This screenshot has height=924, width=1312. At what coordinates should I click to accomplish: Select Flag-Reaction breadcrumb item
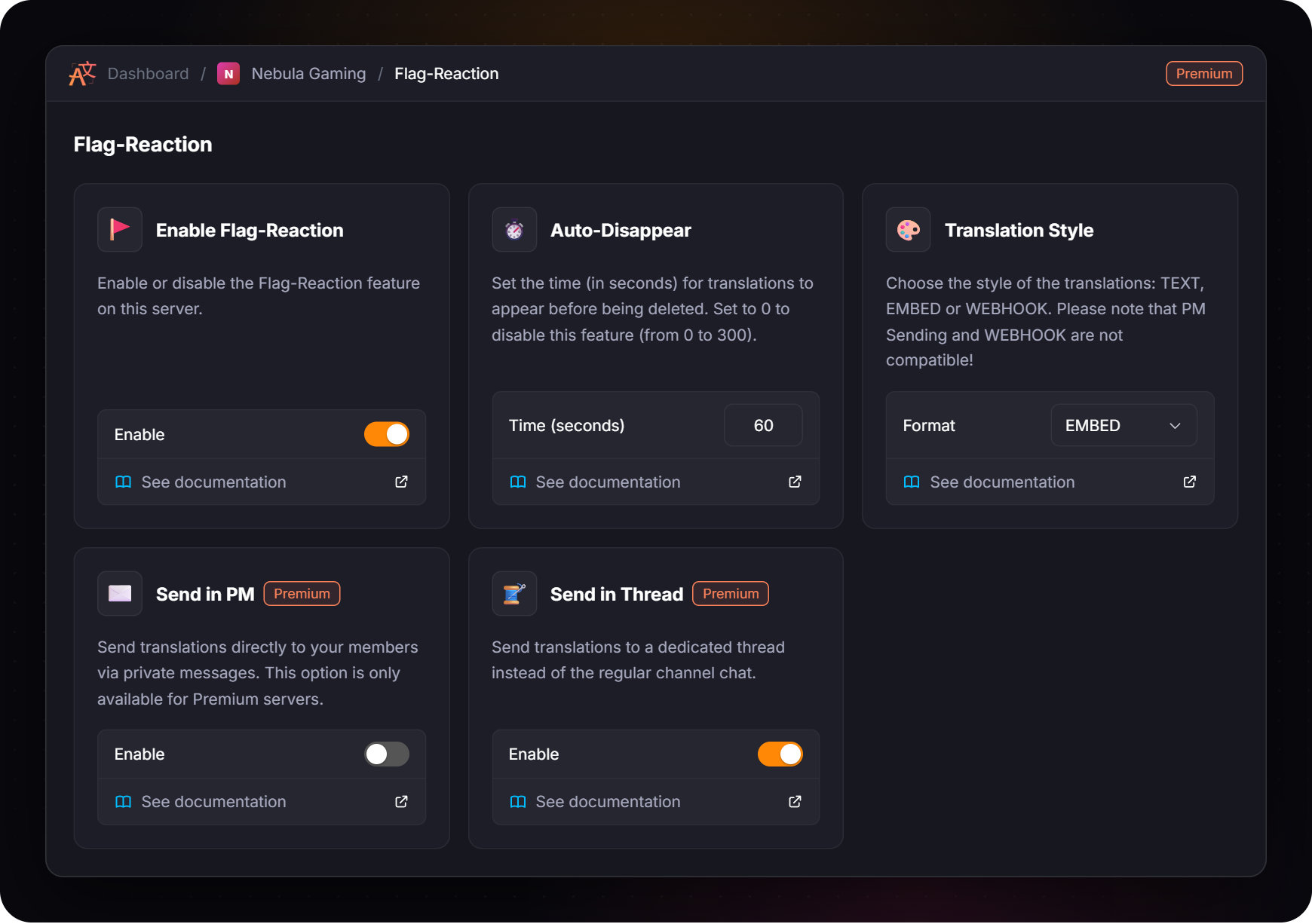click(446, 73)
